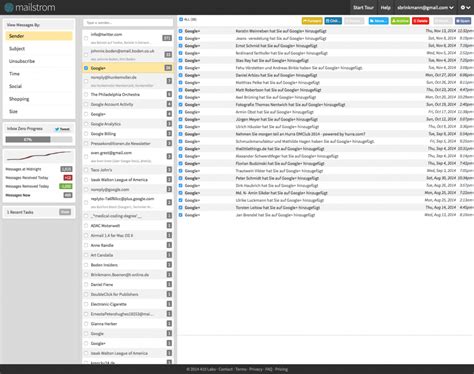Click the Inbox Zero progress bar

(x=39, y=139)
